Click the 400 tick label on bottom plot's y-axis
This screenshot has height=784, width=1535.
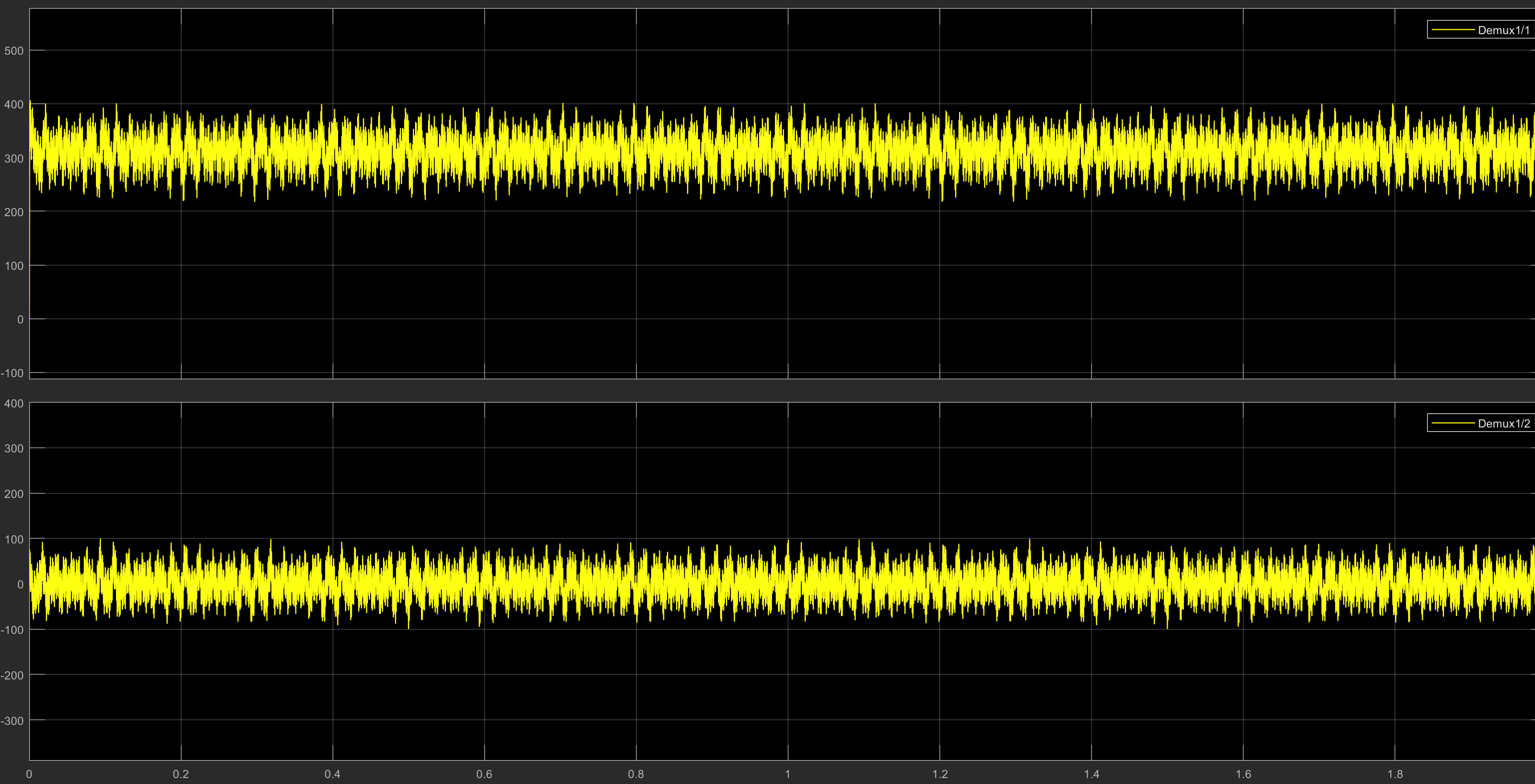(x=14, y=403)
